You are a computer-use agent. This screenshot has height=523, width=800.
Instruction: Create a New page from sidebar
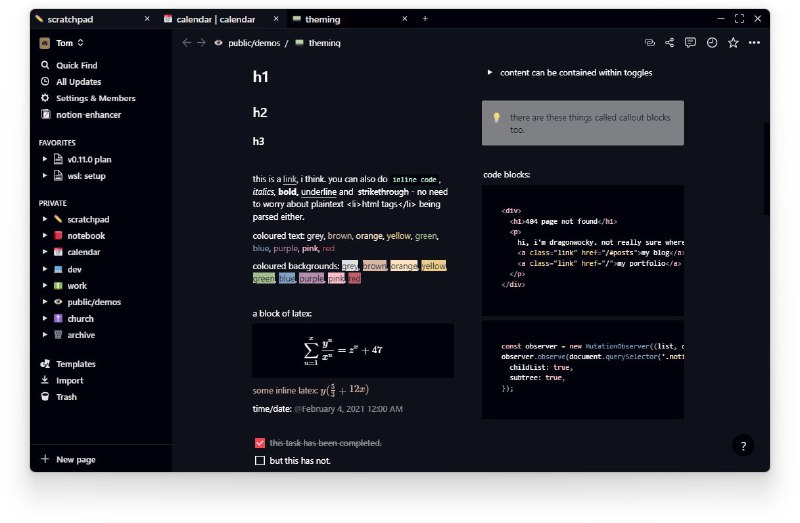coord(101,459)
